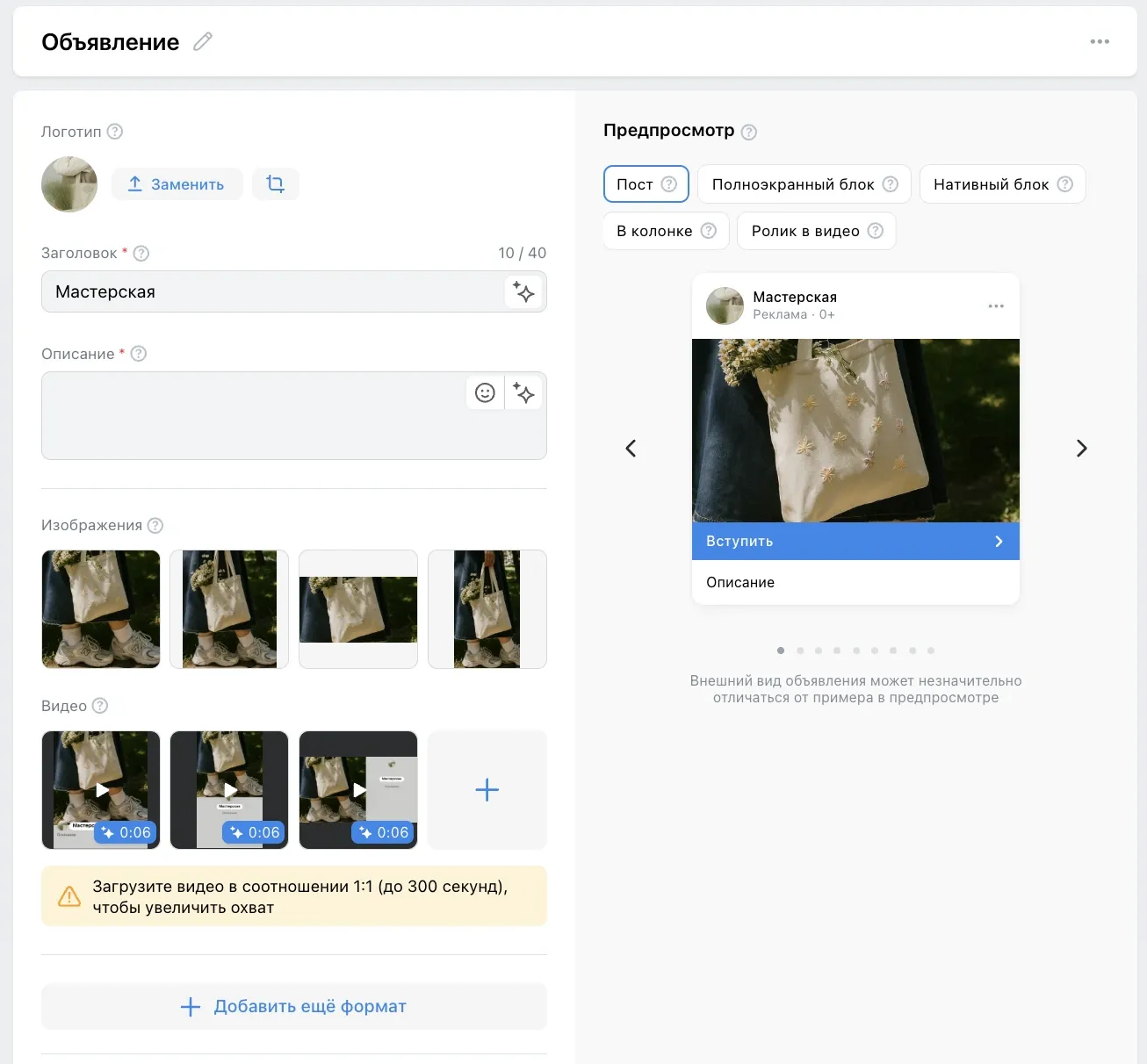The image size is (1147, 1064).
Task: Go to next preview slide
Action: [x=1082, y=449]
